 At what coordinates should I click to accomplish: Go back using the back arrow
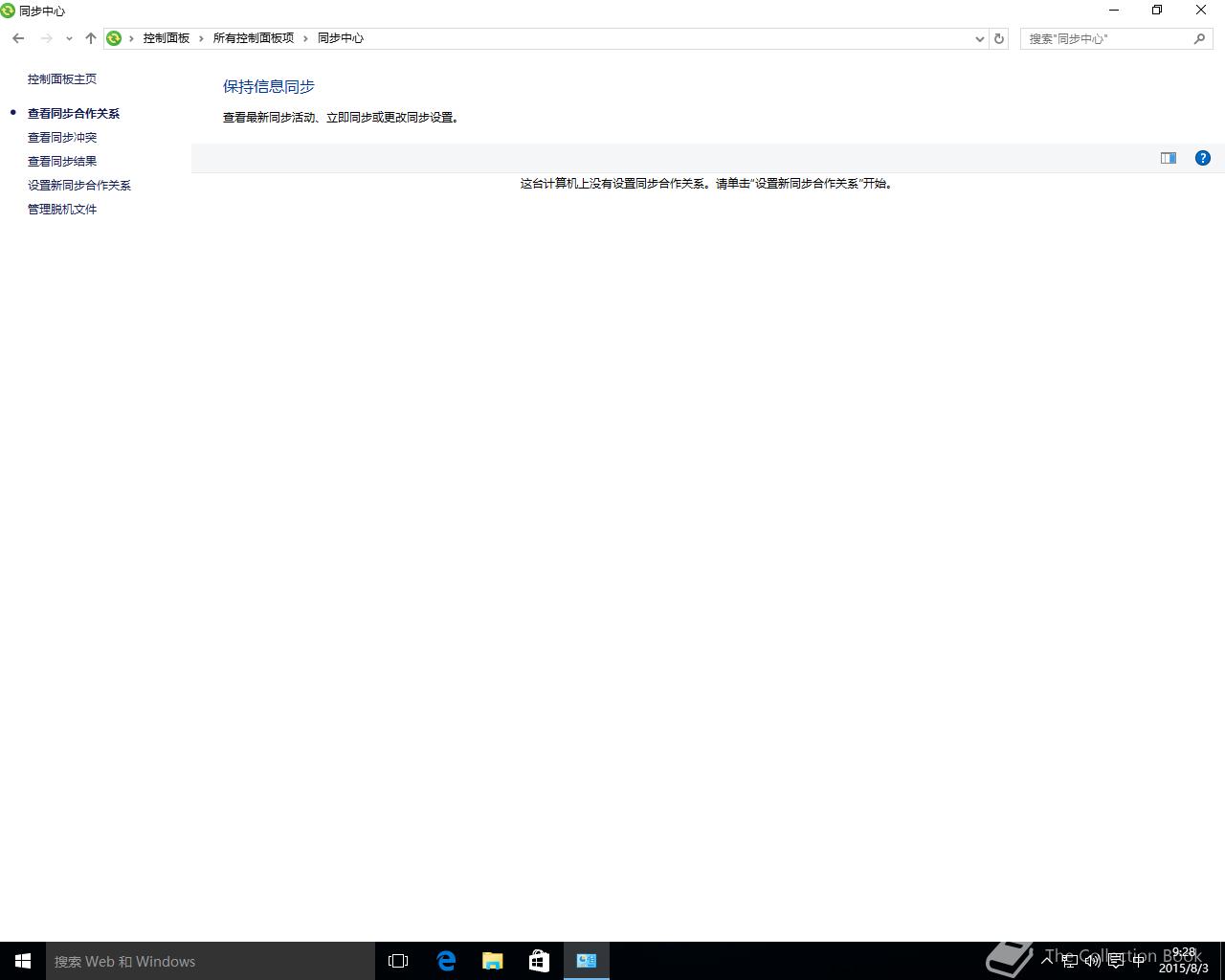pos(18,38)
